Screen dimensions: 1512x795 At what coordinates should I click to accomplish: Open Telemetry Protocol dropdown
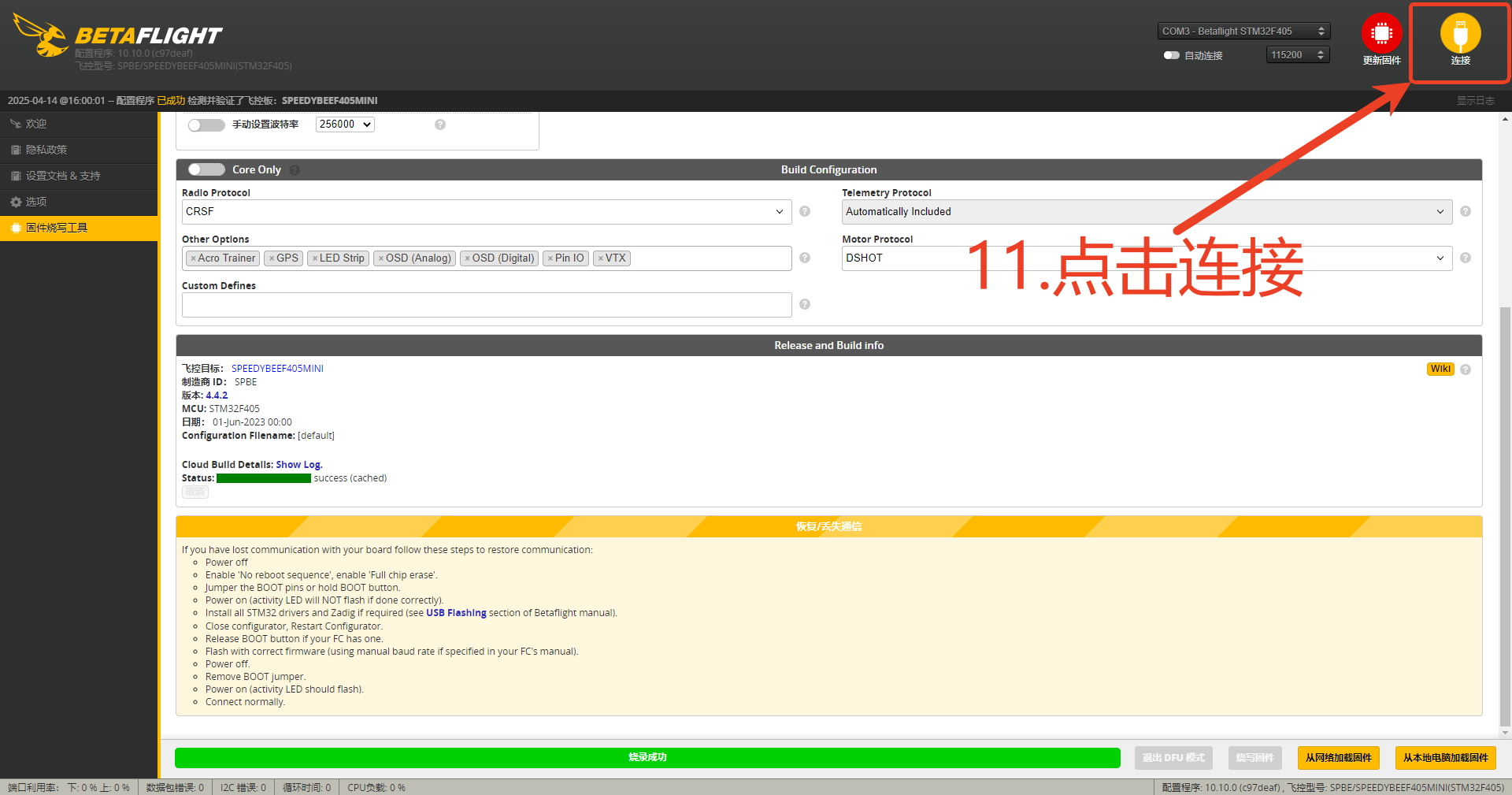[1147, 212]
